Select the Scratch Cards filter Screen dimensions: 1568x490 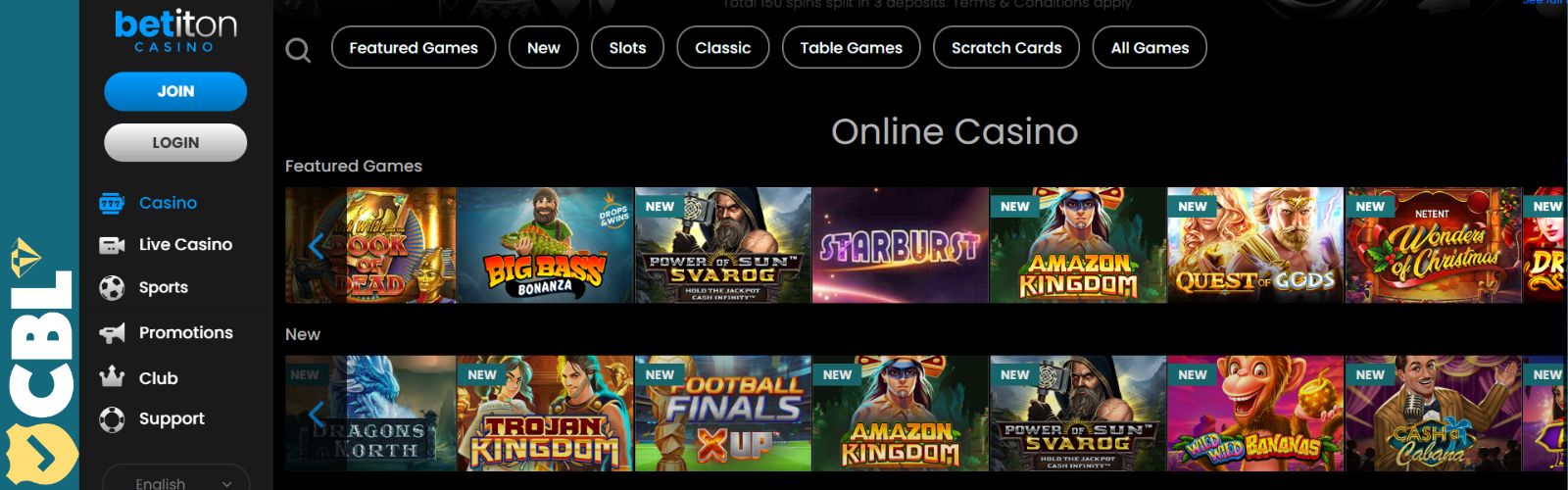pos(1006,47)
